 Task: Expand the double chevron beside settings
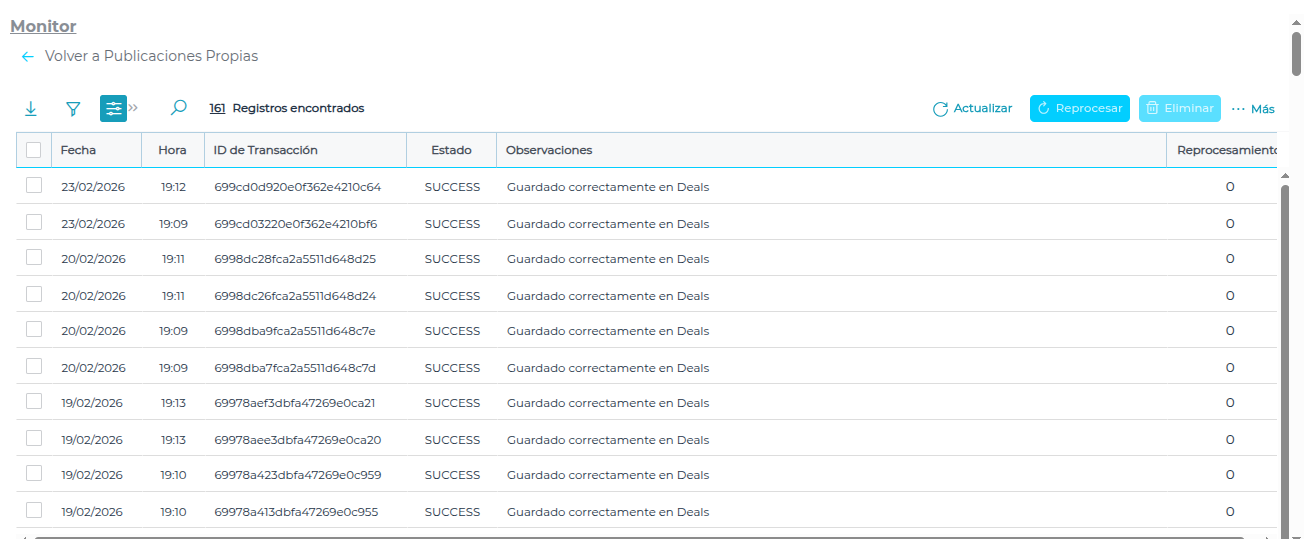[134, 108]
